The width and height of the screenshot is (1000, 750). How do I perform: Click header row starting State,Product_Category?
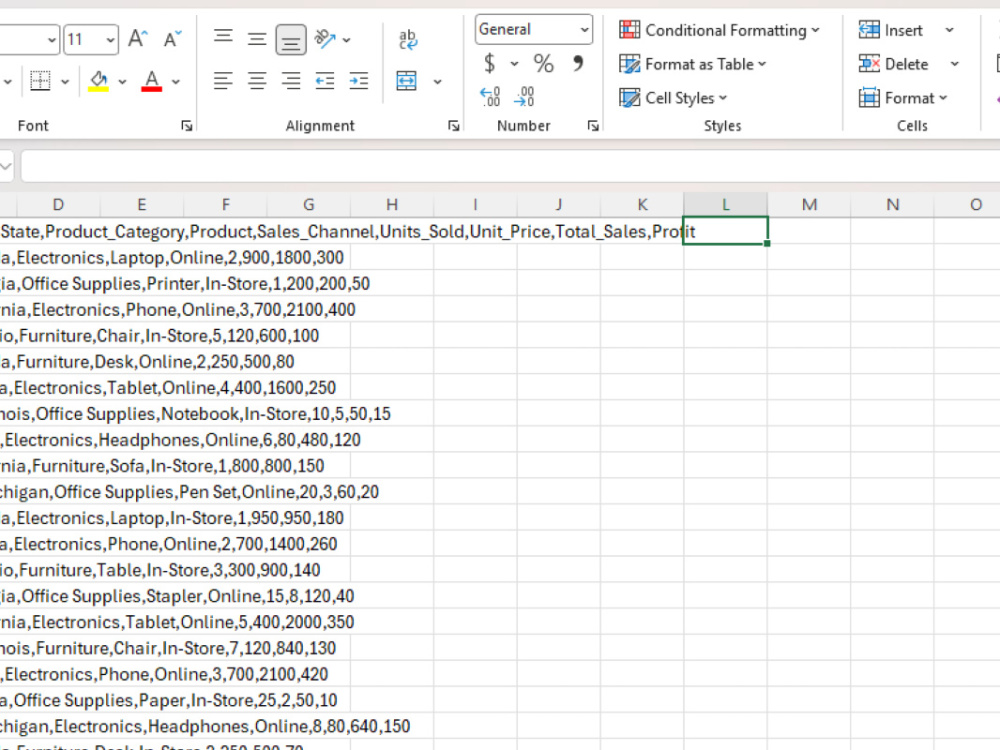(x=348, y=232)
